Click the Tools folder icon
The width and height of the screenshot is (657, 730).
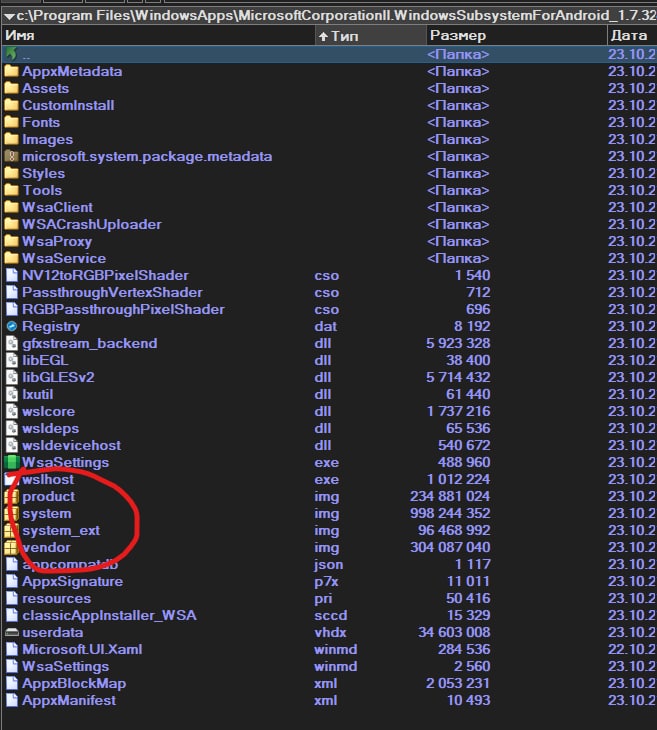[x=11, y=190]
